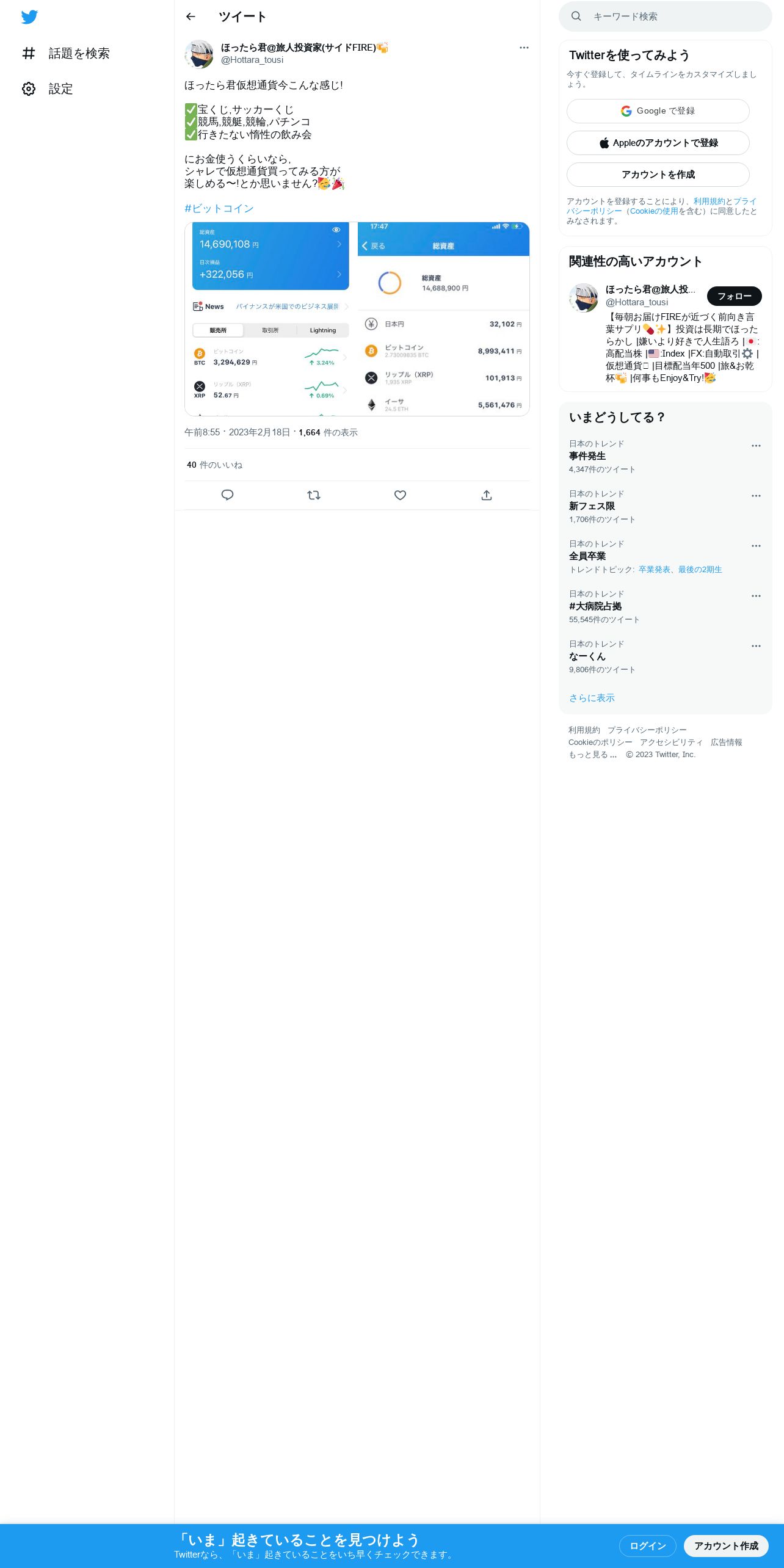Screen dimensions: 784x1568
Task: Open options for 事件発生 trend
Action: [x=756, y=446]
